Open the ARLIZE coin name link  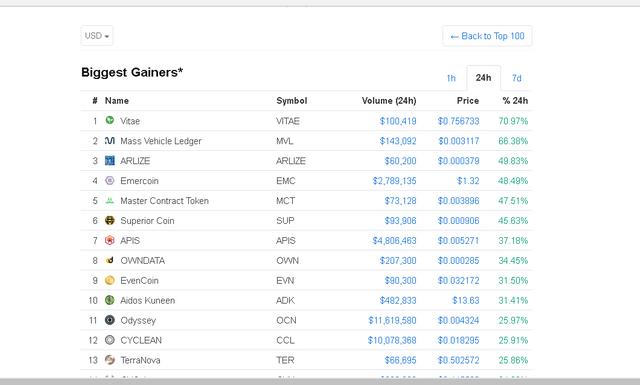click(135, 161)
